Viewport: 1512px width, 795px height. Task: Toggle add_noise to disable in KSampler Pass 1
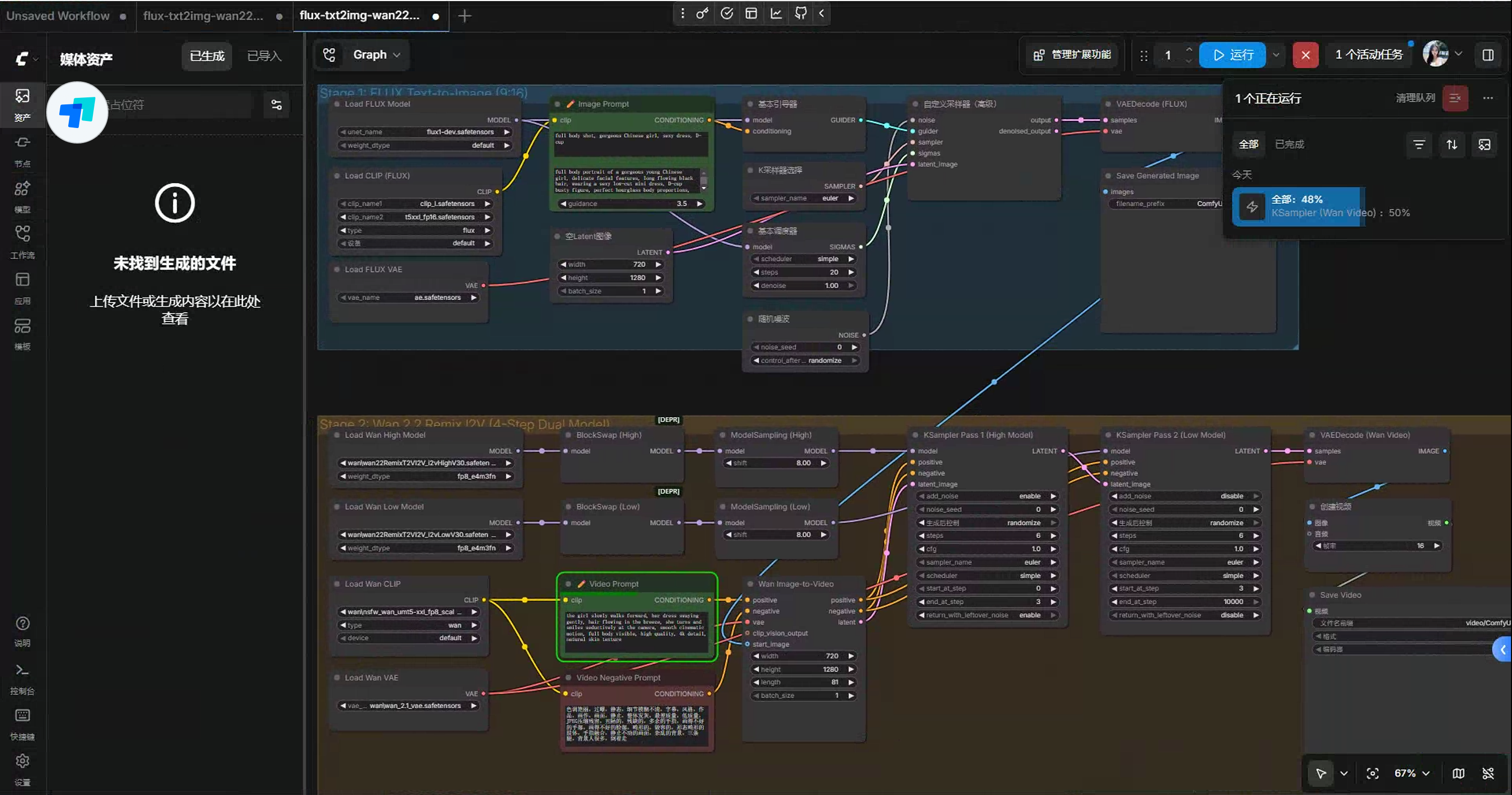pyautogui.click(x=986, y=496)
